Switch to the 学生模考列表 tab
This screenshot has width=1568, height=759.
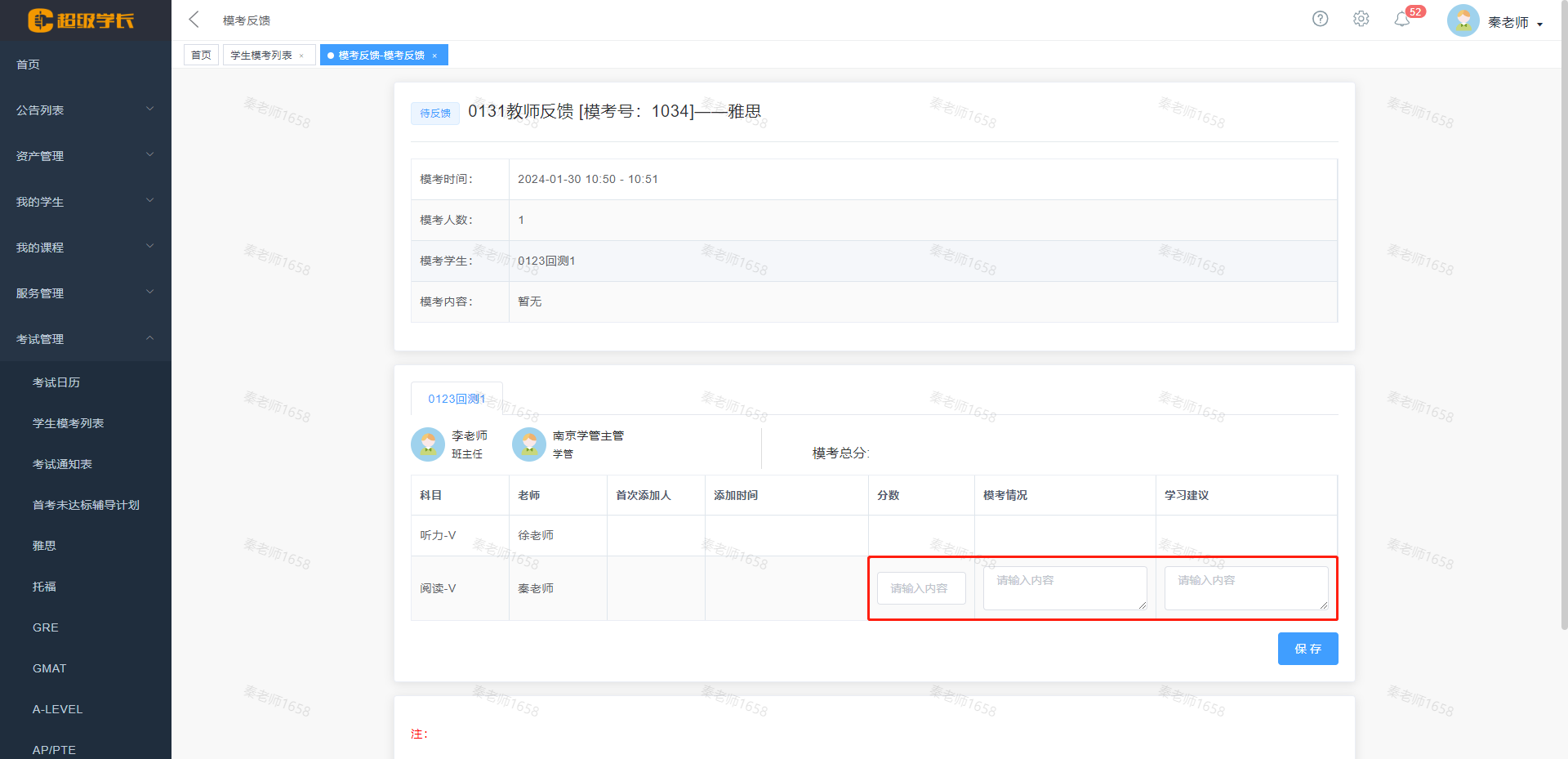(261, 56)
